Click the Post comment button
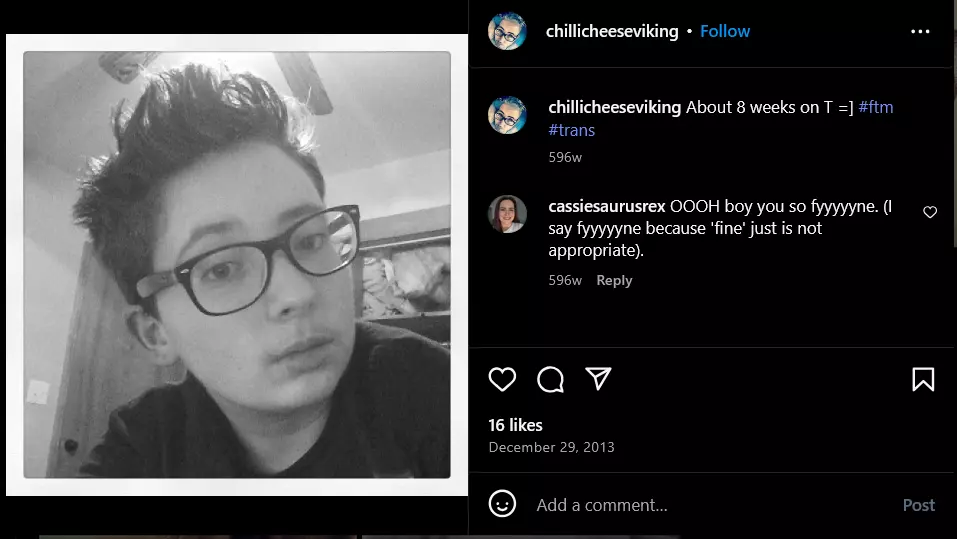957x539 pixels. 919,505
